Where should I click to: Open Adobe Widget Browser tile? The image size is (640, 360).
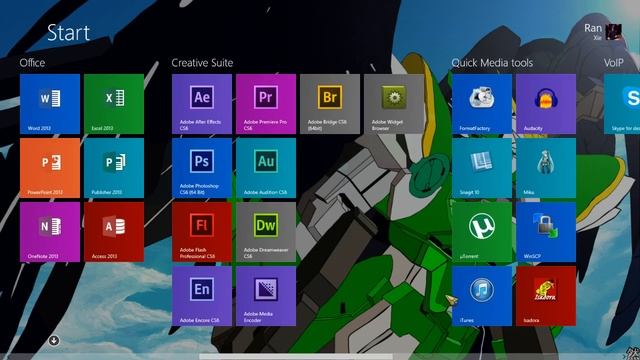394,104
